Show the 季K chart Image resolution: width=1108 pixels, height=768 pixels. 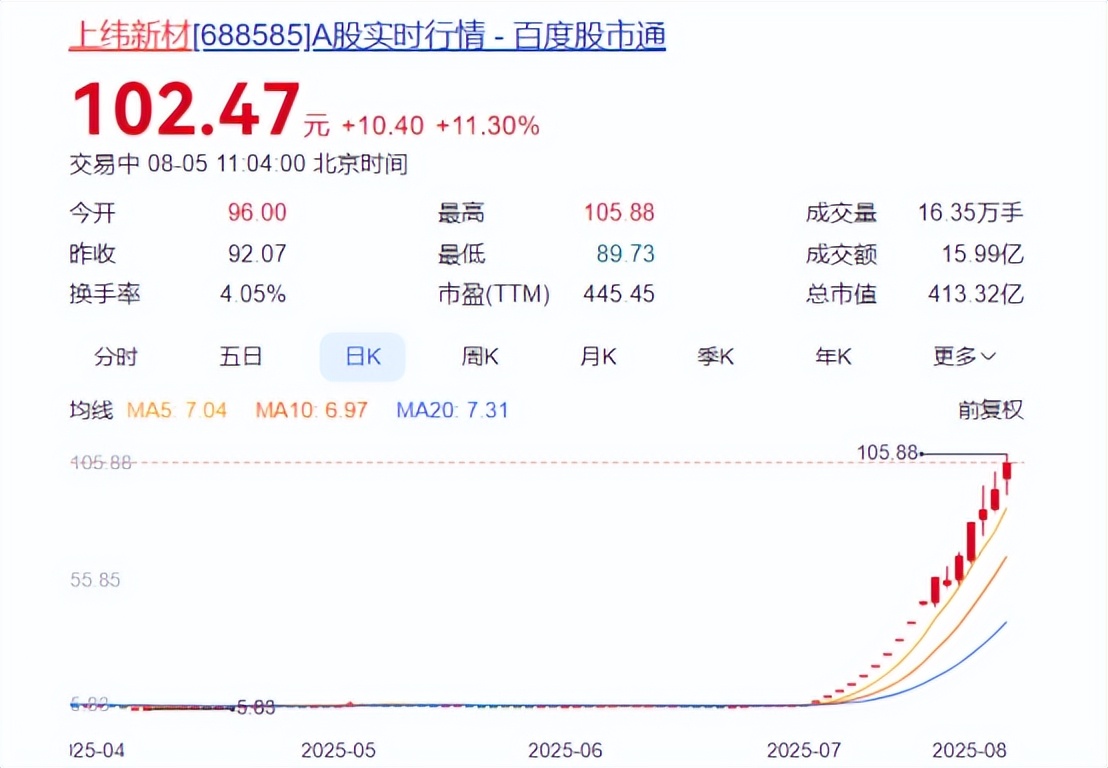pos(715,356)
